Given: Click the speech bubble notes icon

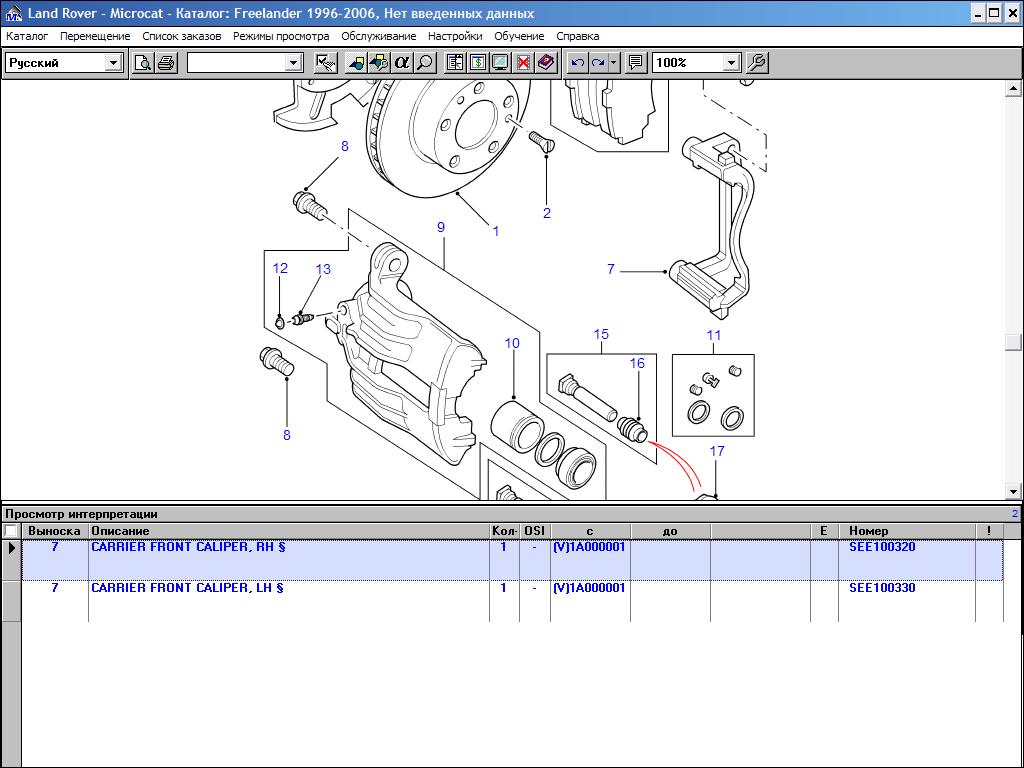Looking at the screenshot, I should [635, 63].
